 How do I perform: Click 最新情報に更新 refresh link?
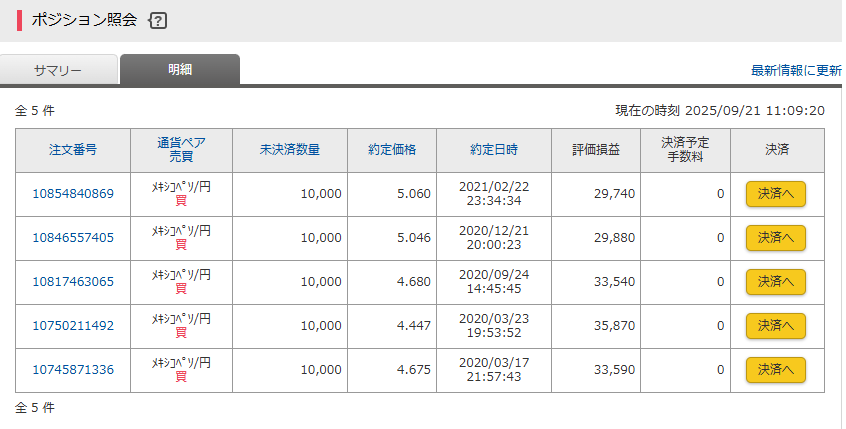click(796, 71)
